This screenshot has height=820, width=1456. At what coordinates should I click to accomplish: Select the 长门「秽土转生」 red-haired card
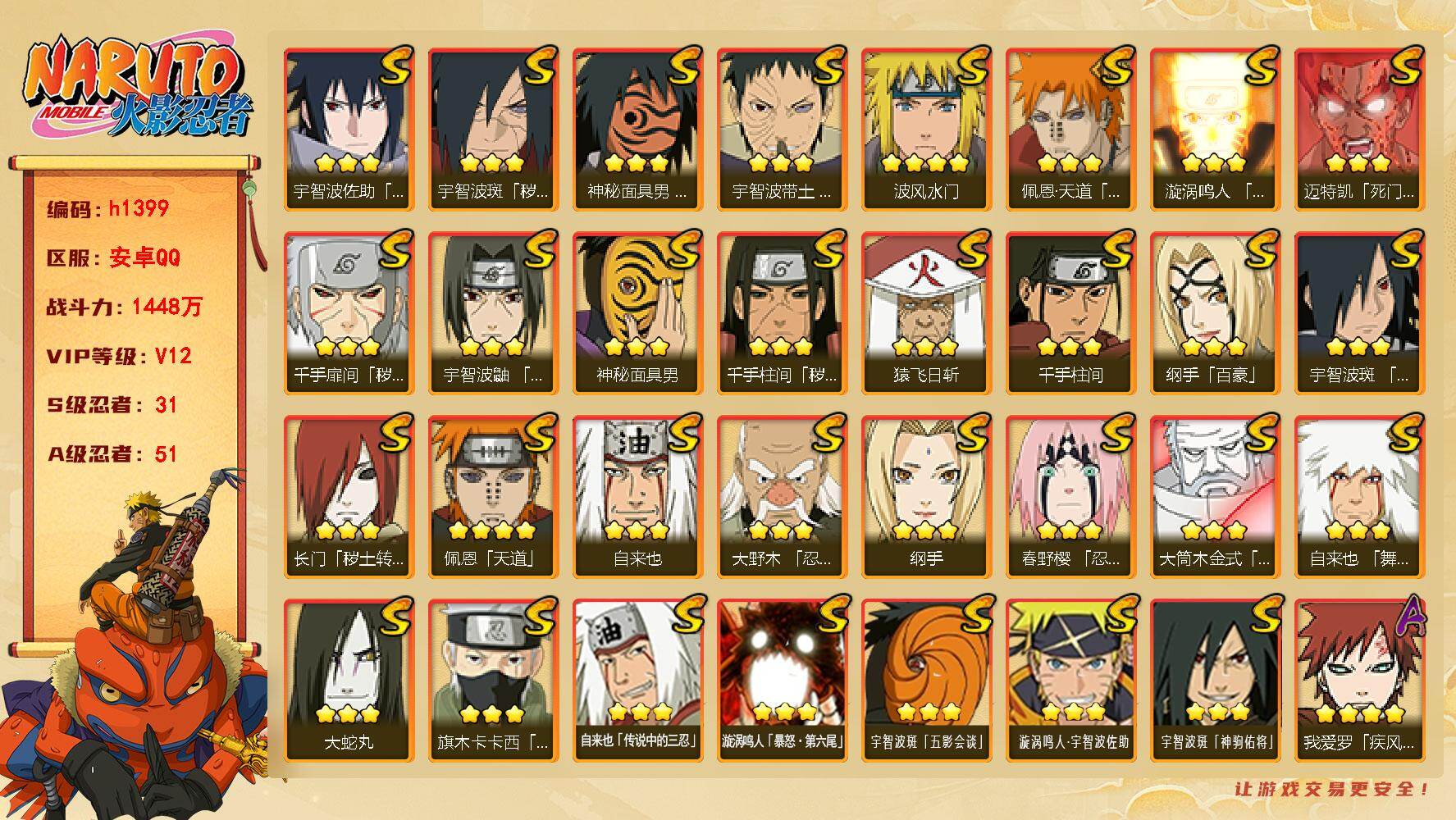click(349, 497)
